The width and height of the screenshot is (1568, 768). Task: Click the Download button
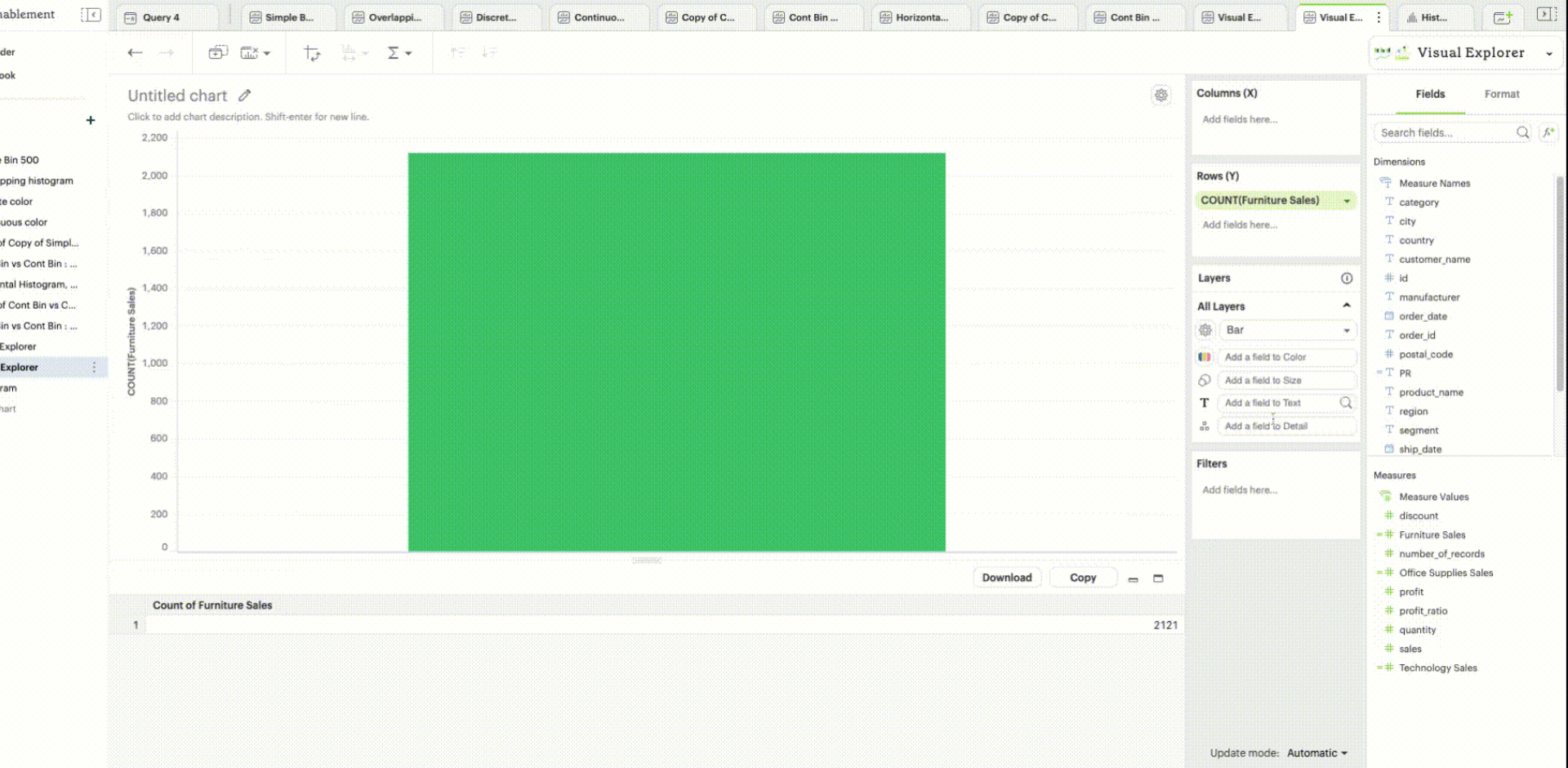(1006, 578)
